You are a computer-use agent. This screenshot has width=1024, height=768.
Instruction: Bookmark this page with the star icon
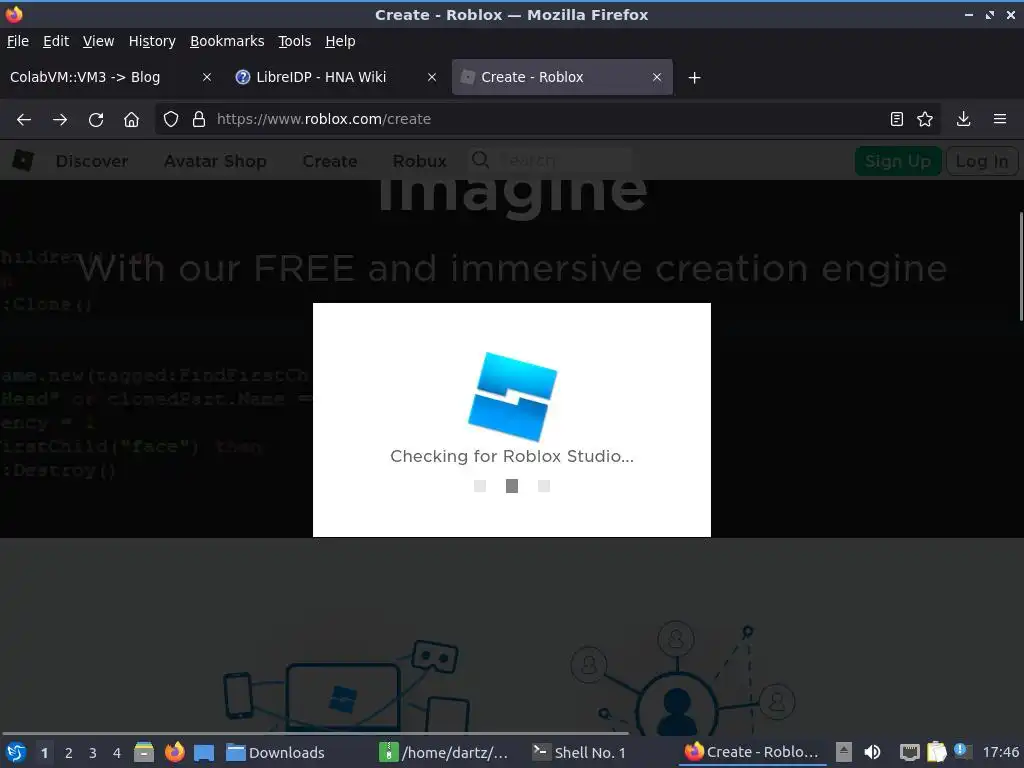[x=925, y=119]
